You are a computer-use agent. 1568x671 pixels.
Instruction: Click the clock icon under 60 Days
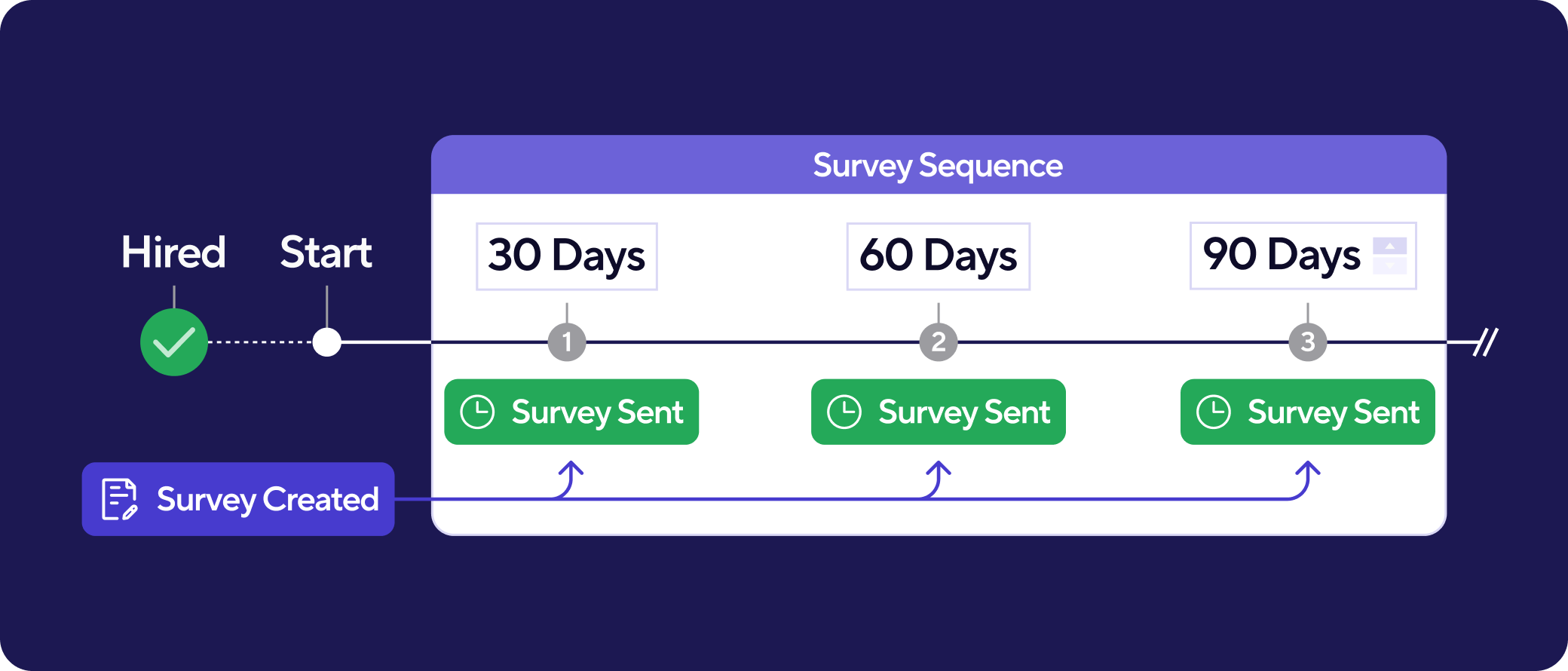(x=844, y=412)
